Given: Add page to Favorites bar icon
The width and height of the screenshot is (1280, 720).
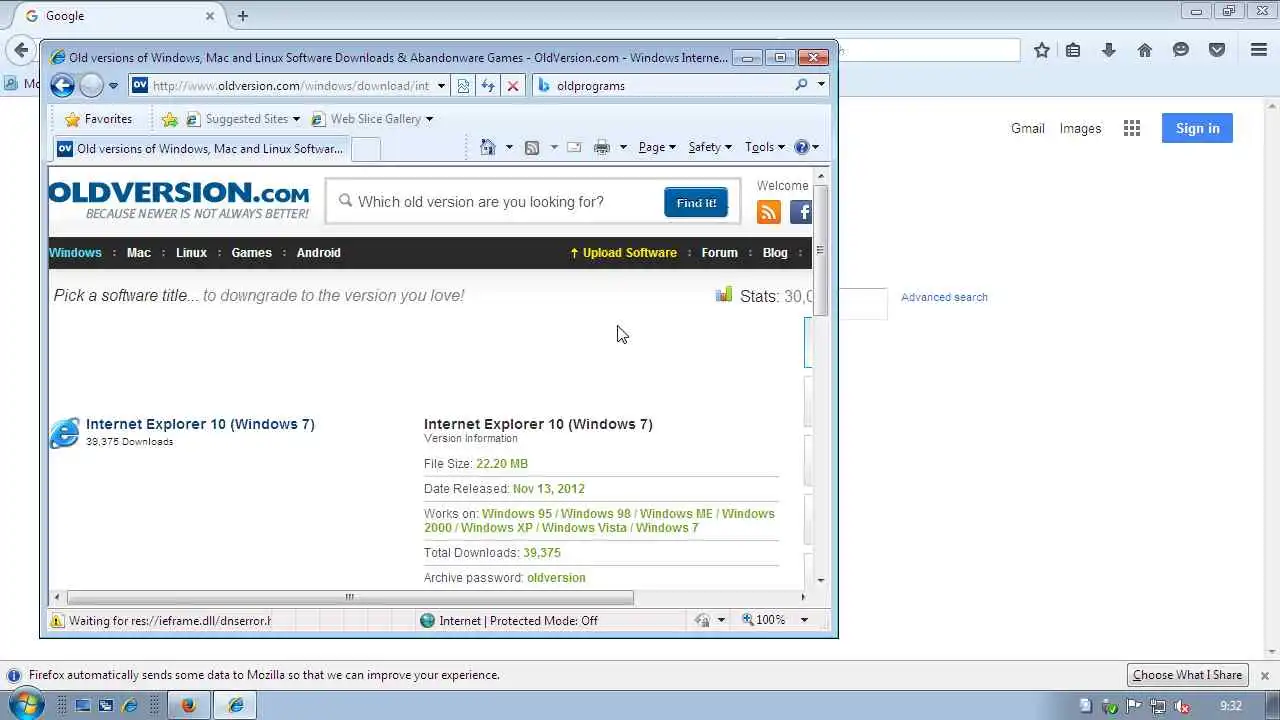Looking at the screenshot, I should 170,119.
